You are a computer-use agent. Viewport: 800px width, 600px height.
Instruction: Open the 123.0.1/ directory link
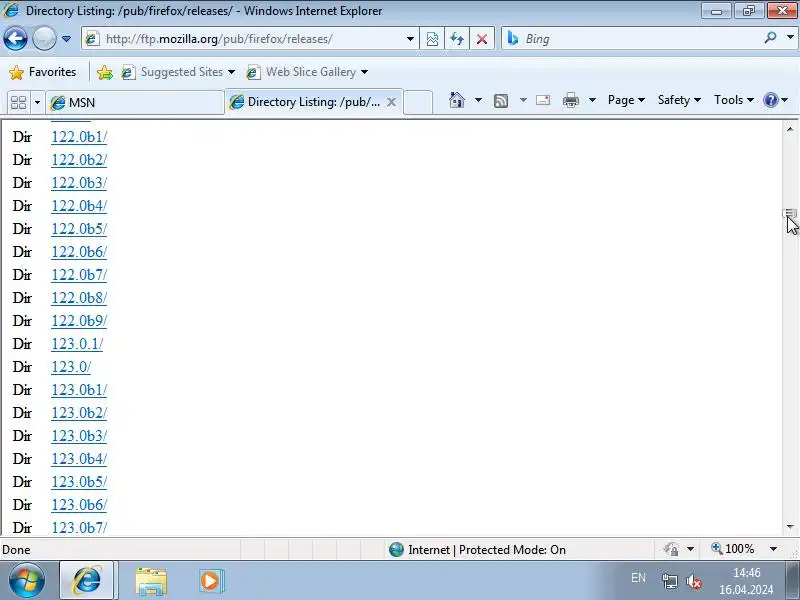click(77, 343)
